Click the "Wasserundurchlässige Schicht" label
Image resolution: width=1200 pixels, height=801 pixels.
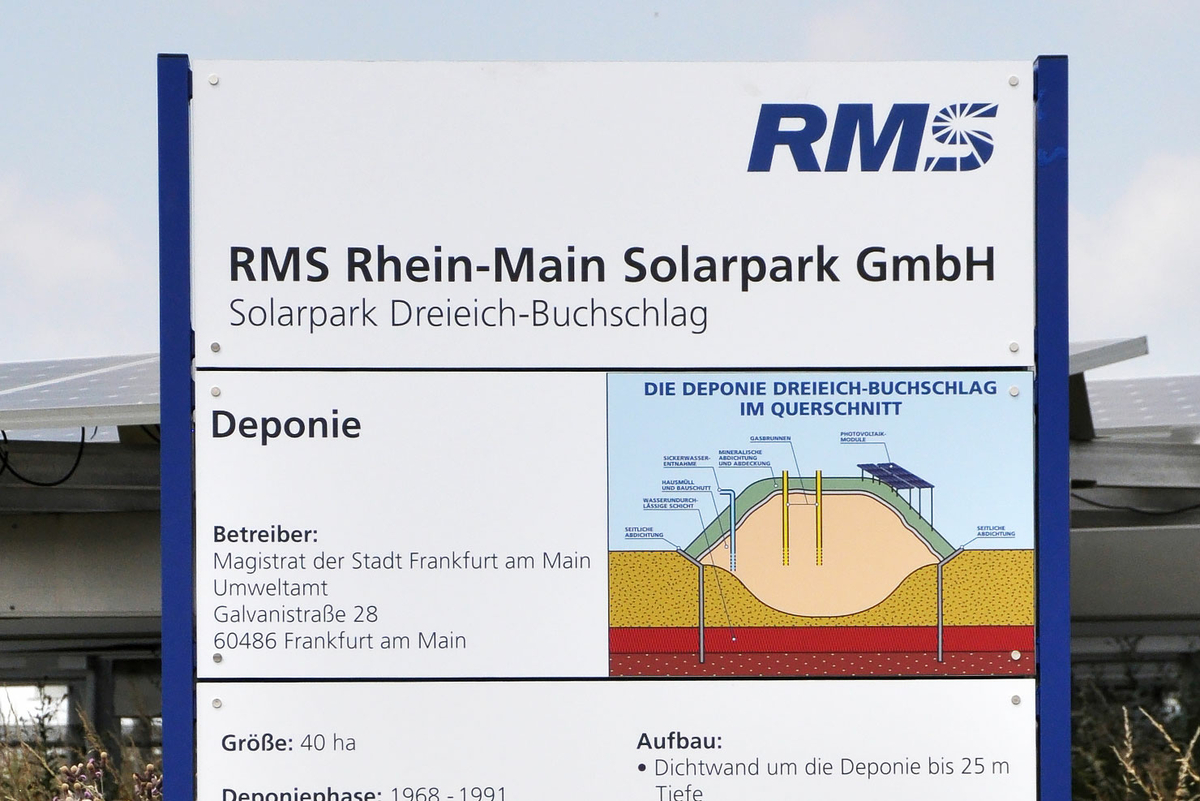670,504
